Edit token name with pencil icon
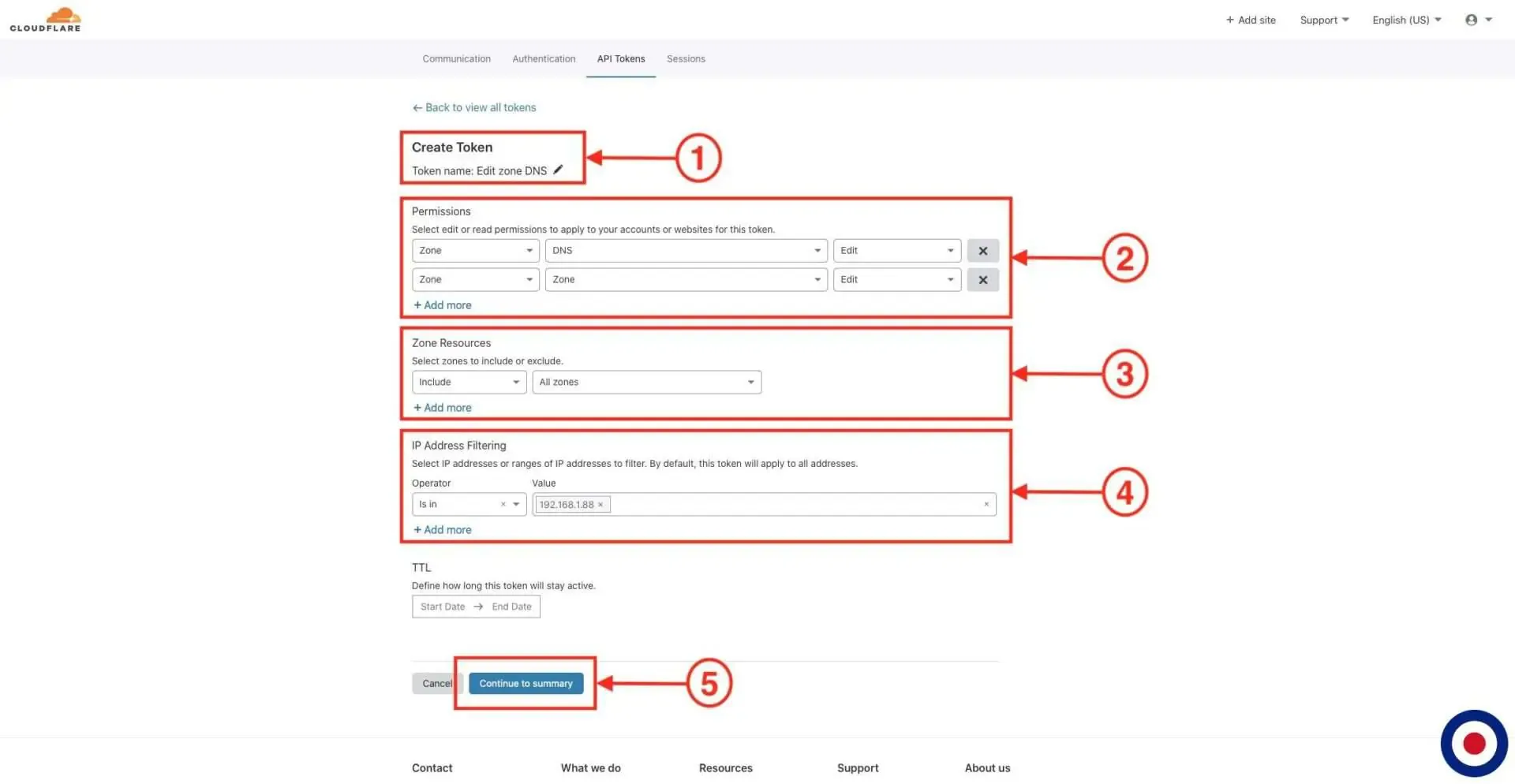The height and width of the screenshot is (784, 1515). [x=558, y=170]
